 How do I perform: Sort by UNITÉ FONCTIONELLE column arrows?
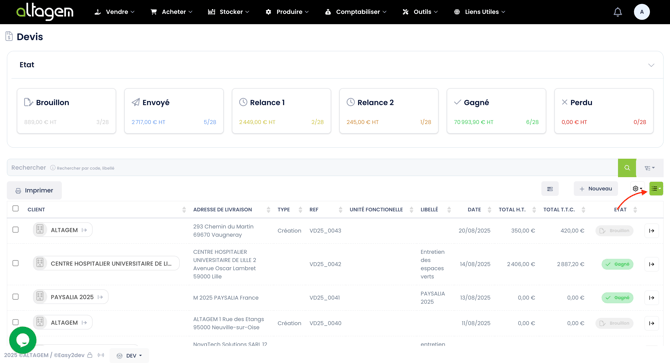(411, 210)
